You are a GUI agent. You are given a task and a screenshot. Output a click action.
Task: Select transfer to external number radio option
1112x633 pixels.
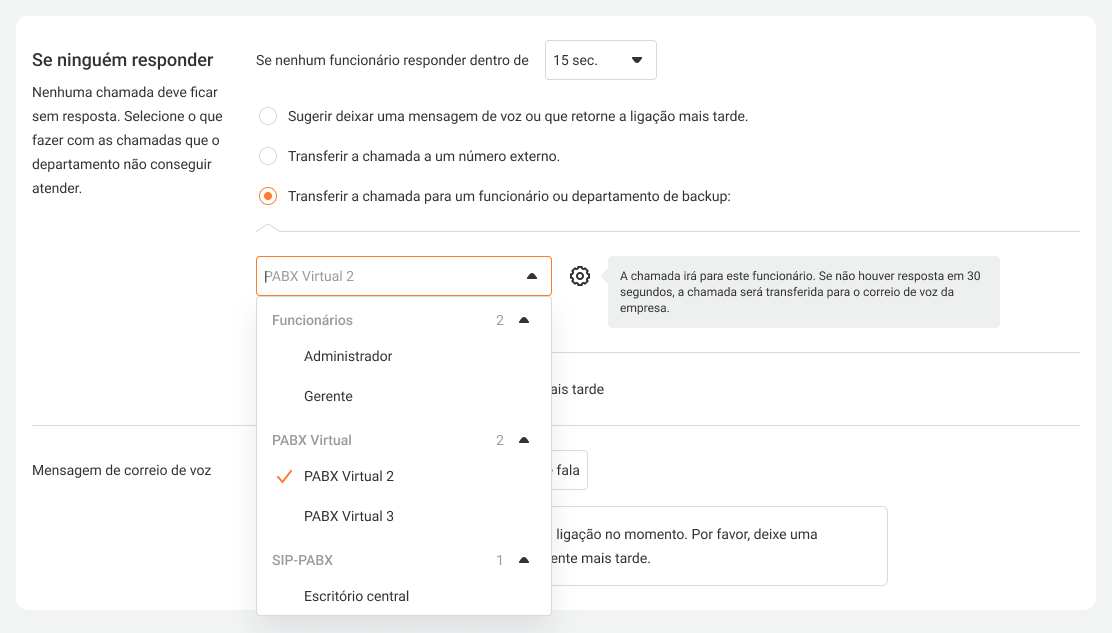pyautogui.click(x=268, y=156)
